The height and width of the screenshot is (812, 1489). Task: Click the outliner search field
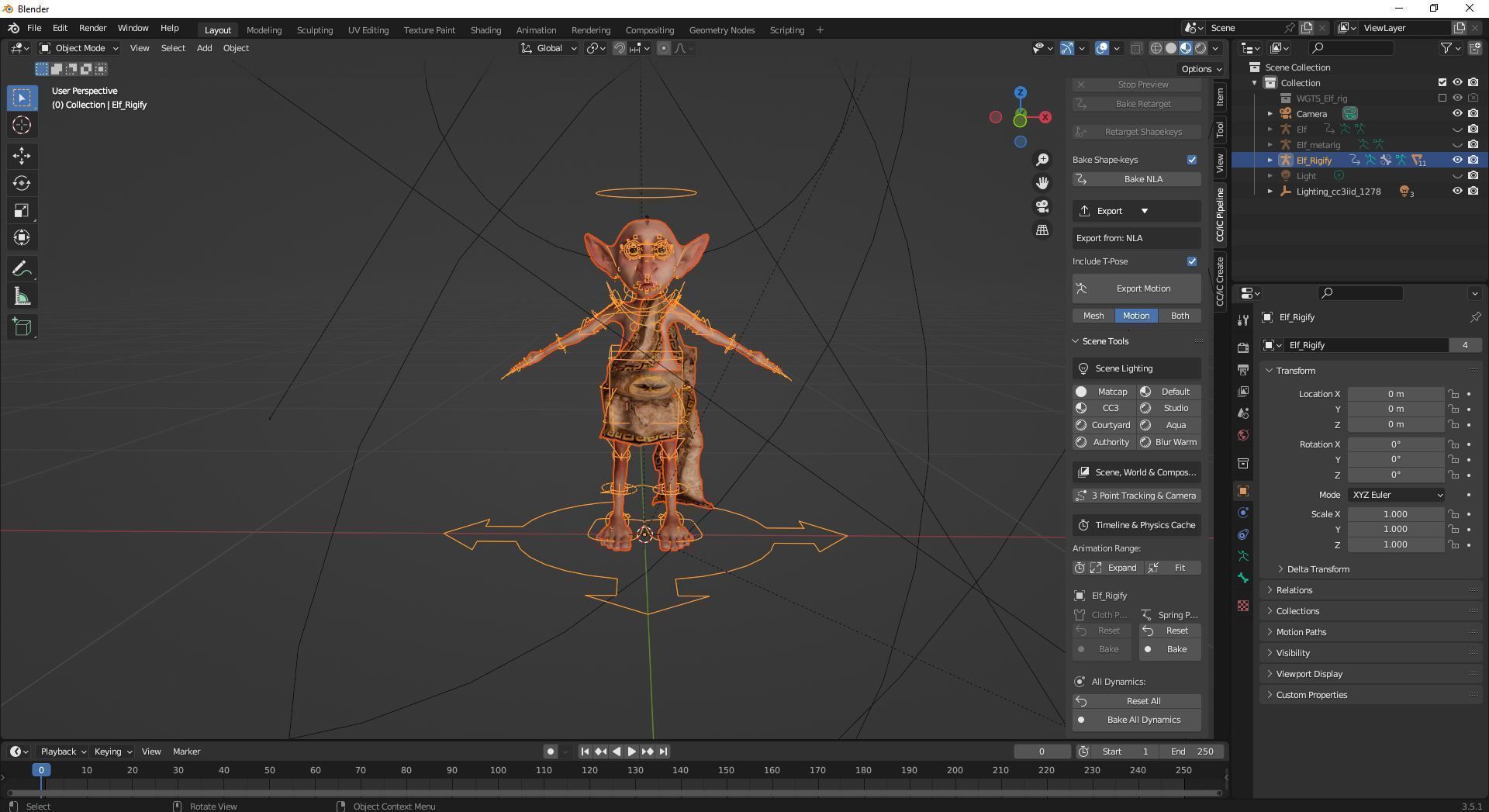(1349, 48)
